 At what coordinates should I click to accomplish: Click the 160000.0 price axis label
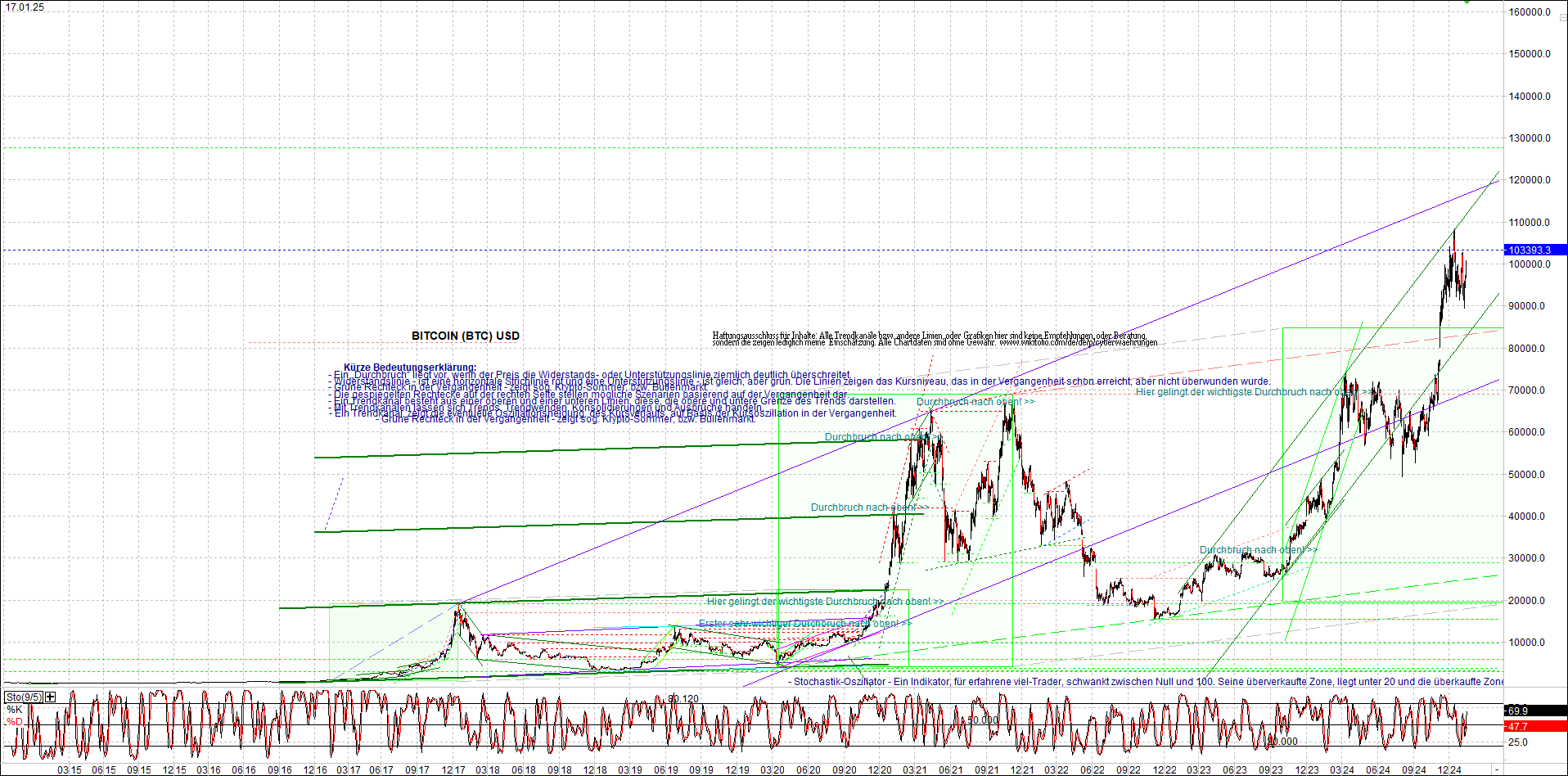1530,12
